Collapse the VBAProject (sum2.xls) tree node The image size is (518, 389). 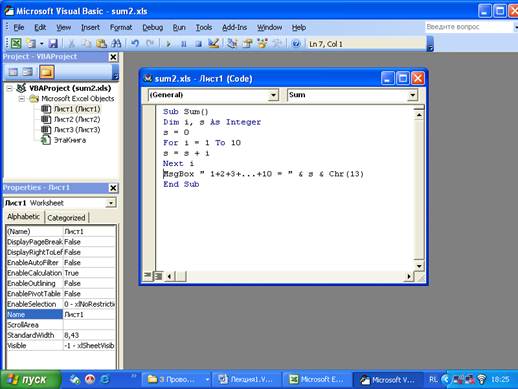10,88
